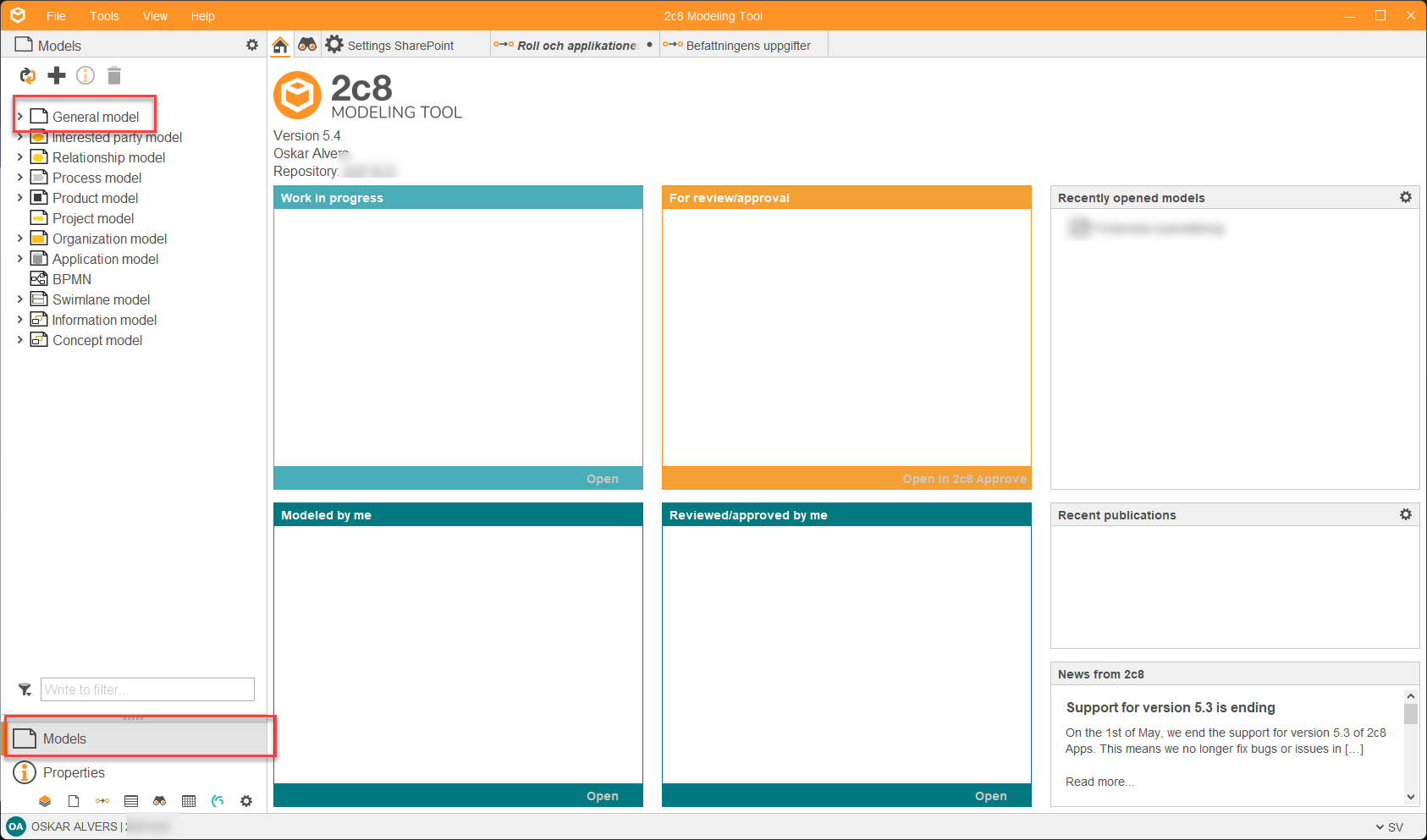Open the View menu
Viewport: 1427px width, 840px height.
155,16
